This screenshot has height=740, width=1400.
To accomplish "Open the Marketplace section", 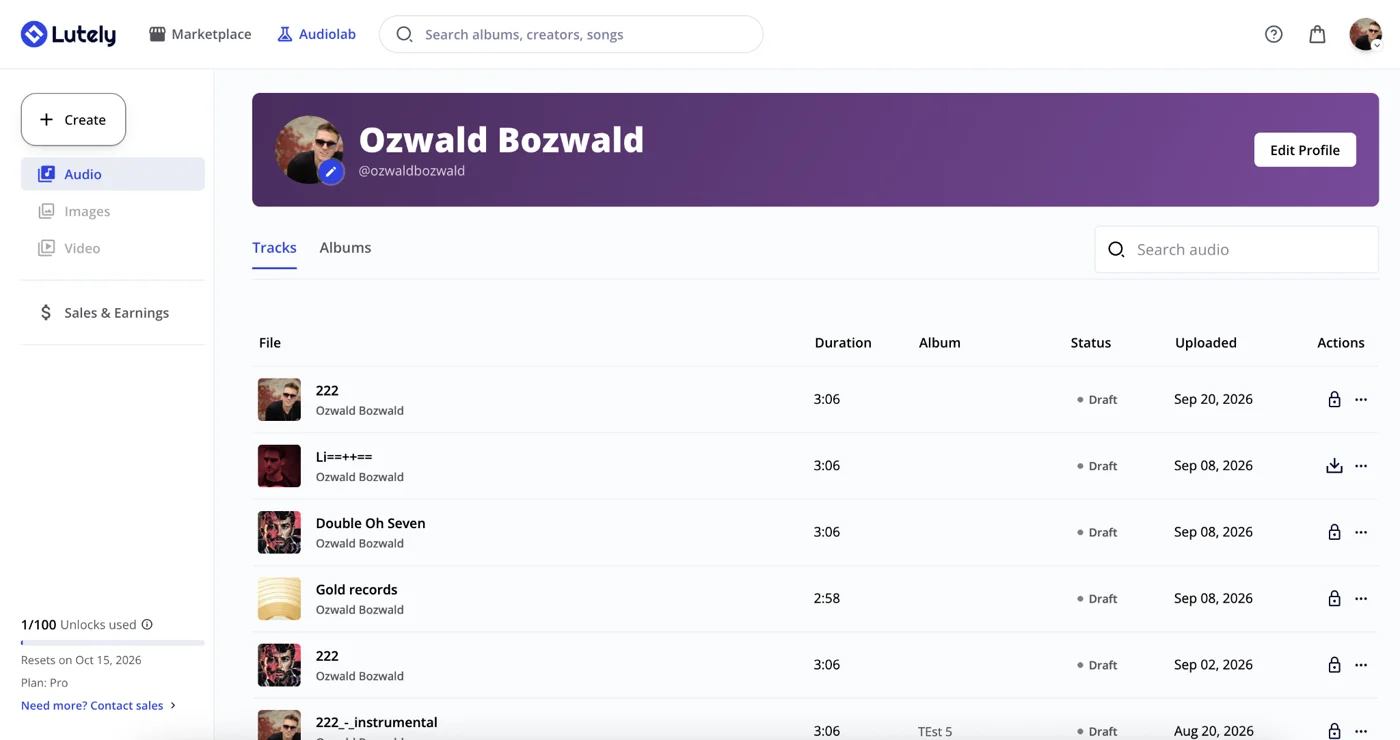I will [x=200, y=34].
